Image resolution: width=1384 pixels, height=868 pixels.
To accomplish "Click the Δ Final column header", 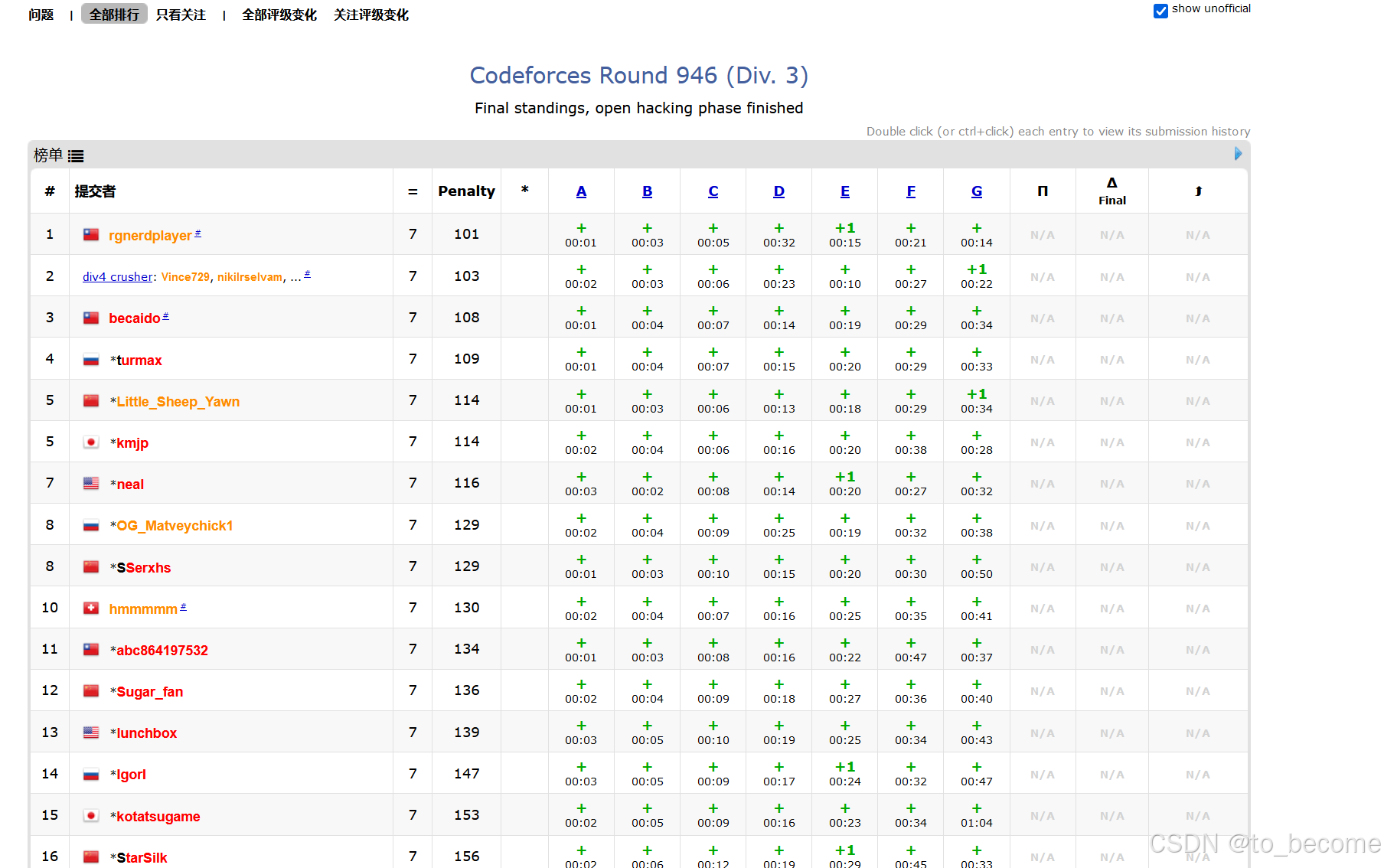I will 1112,191.
